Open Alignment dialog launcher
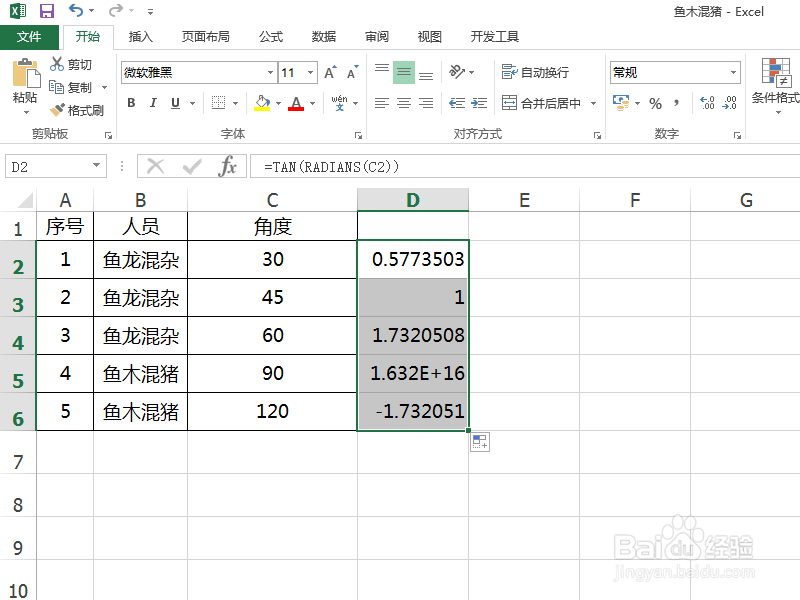800x600 pixels. (x=597, y=135)
